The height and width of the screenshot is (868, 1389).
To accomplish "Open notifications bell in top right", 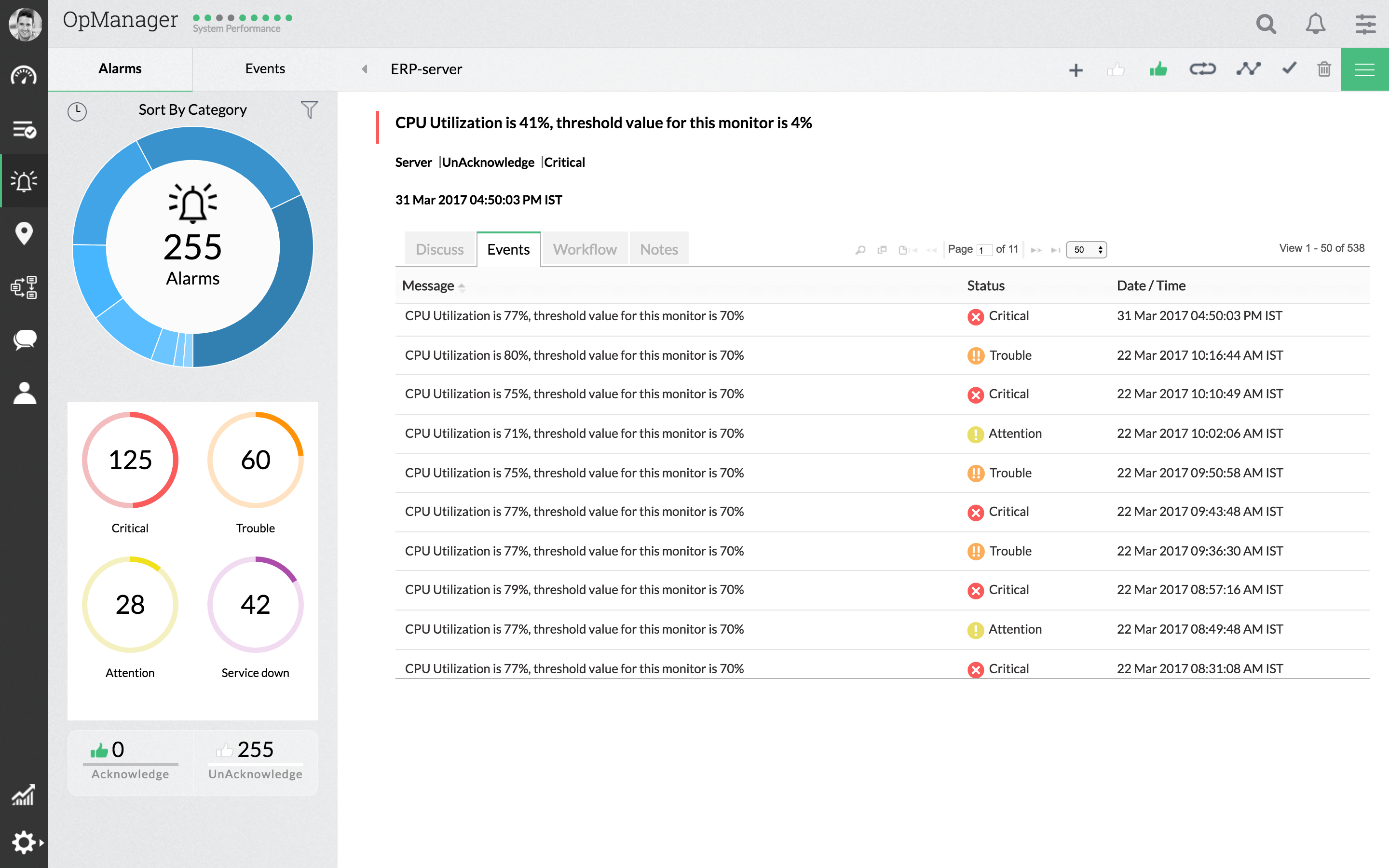I will [x=1316, y=24].
